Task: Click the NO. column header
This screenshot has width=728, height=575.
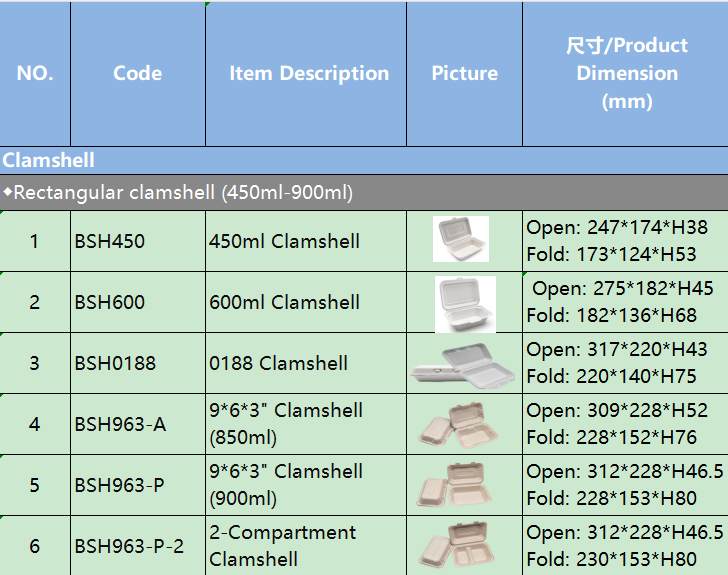Action: tap(35, 74)
